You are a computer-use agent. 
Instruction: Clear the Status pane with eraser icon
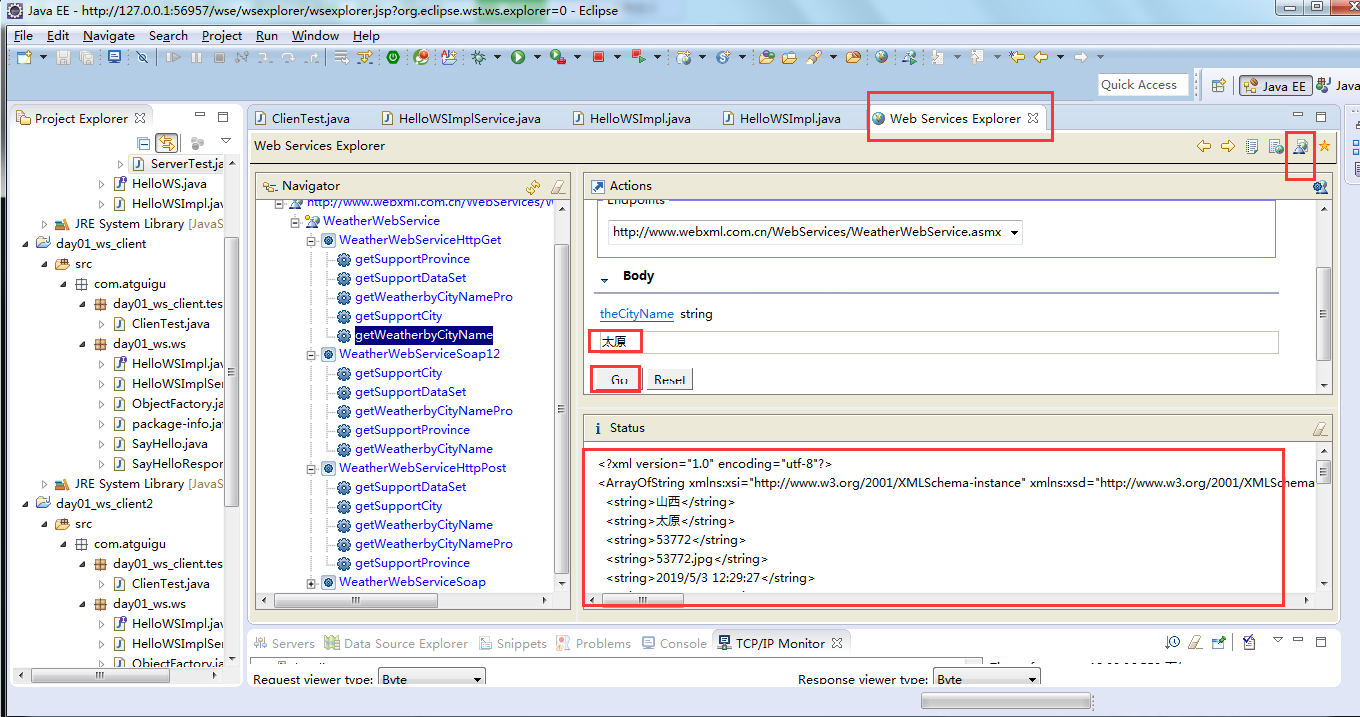pos(1320,428)
